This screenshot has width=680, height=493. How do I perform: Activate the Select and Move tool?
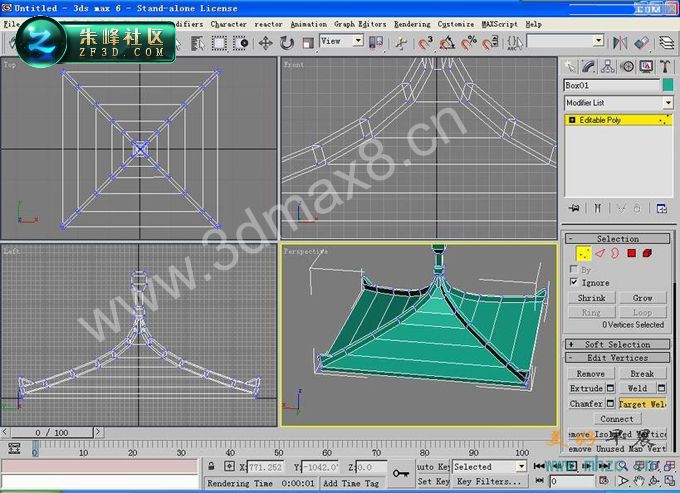pyautogui.click(x=265, y=43)
